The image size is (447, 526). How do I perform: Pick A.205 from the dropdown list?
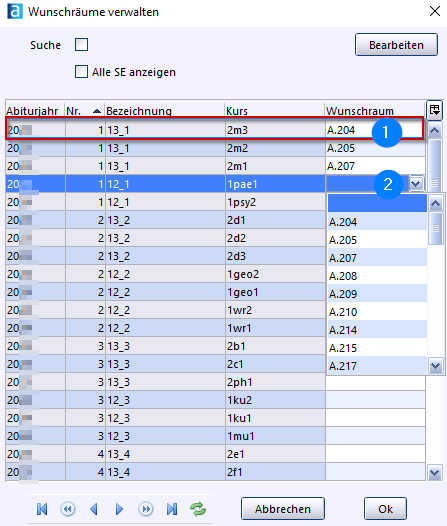tap(377, 240)
